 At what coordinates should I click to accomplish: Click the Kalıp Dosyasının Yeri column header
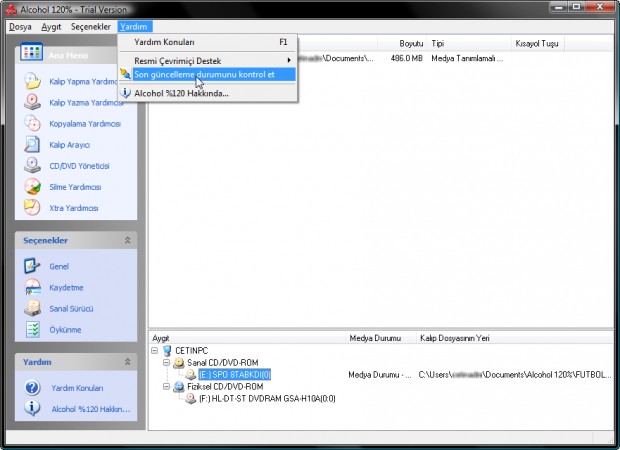pos(515,338)
